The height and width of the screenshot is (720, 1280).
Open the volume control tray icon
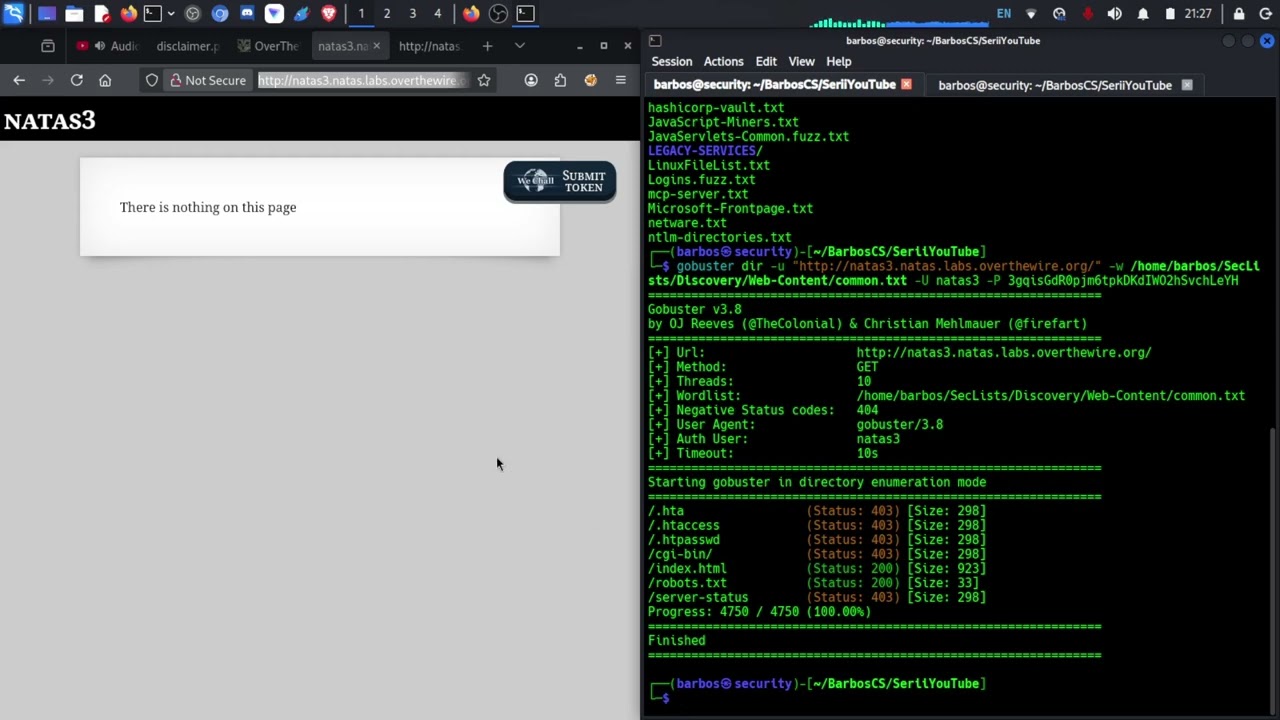1114,14
